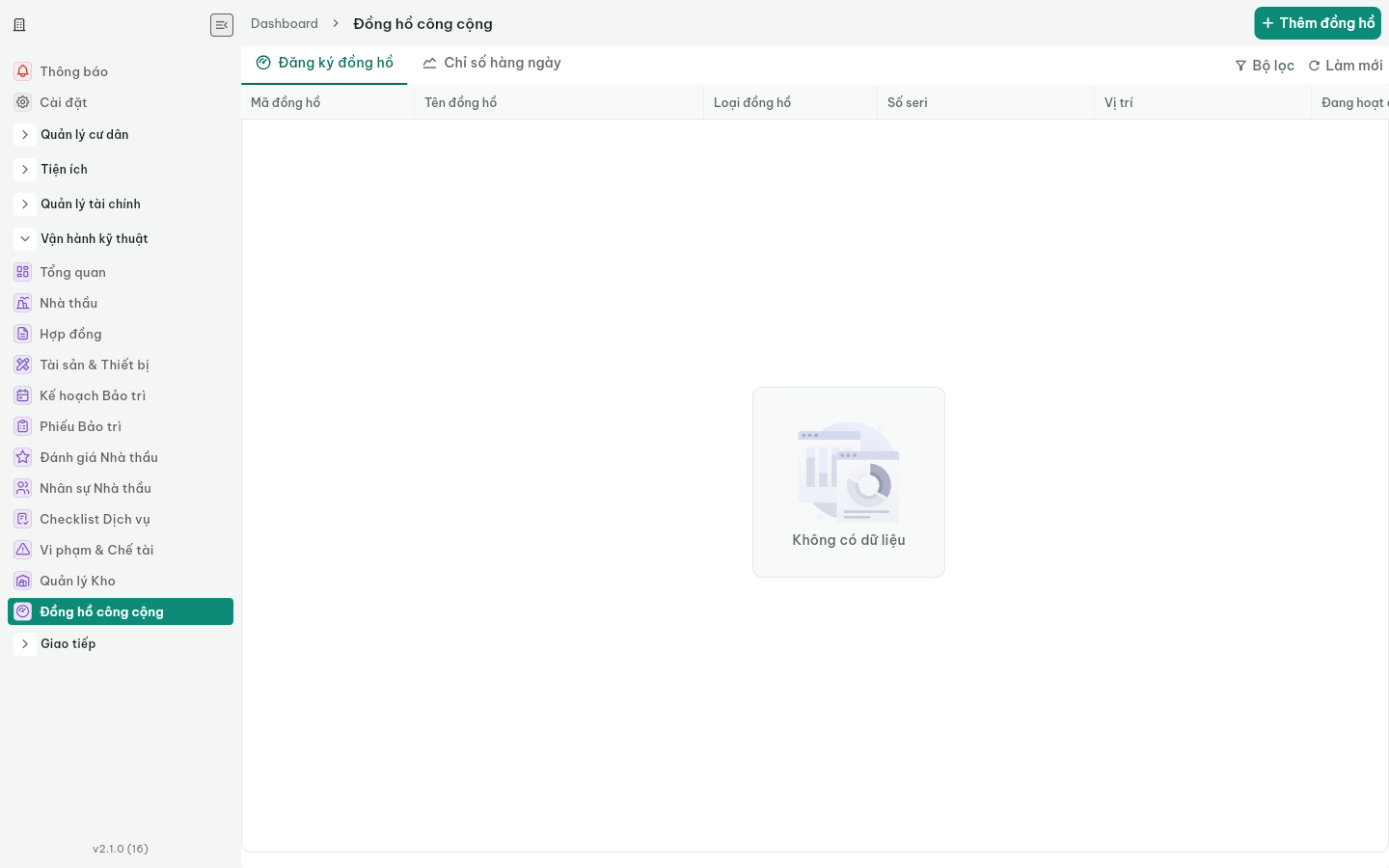
Task: Go to Dashboard via the breadcrumb
Action: click(x=285, y=24)
